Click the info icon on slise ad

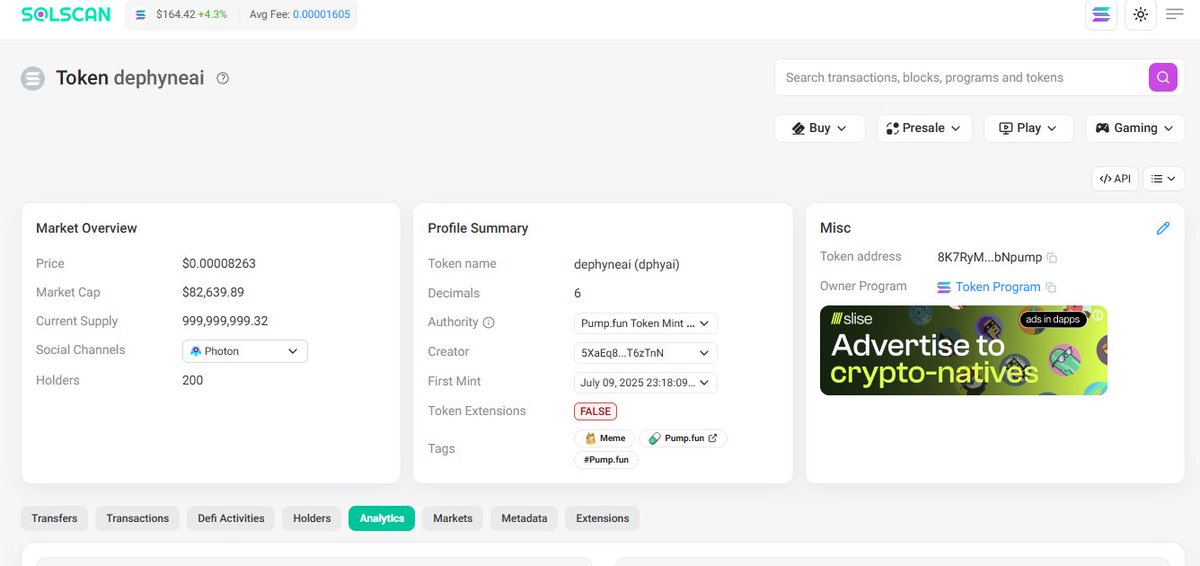pyautogui.click(x=1097, y=315)
